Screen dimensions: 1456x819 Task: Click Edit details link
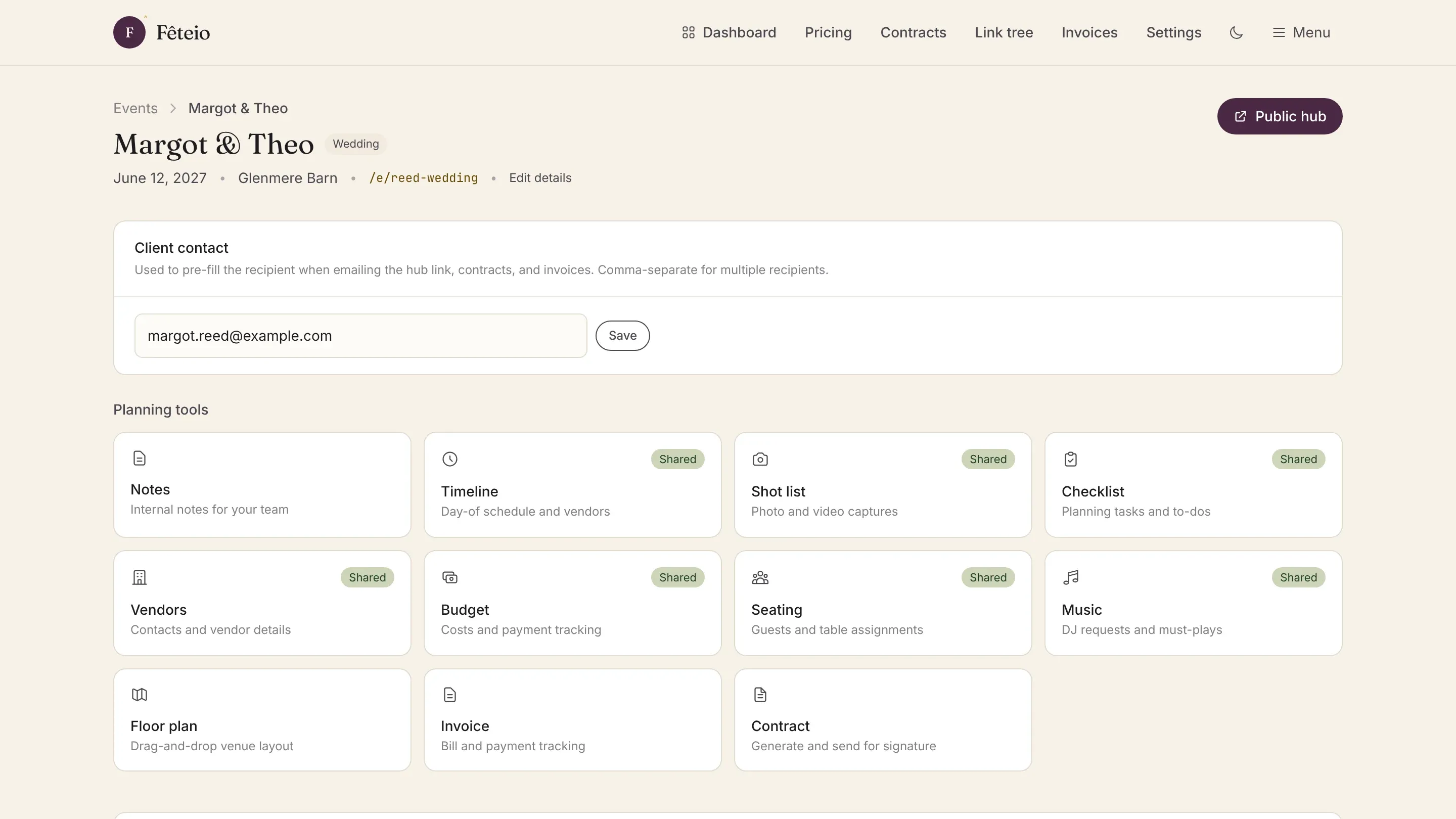[x=540, y=178]
